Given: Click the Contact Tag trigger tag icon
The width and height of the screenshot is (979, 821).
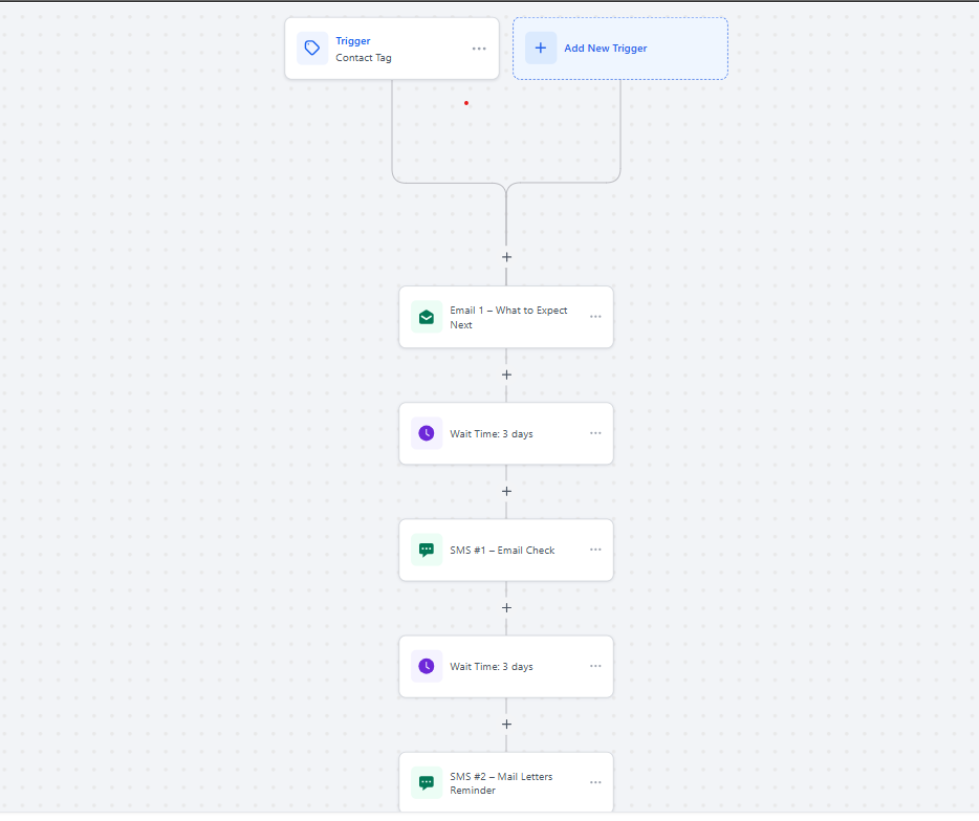Looking at the screenshot, I should [312, 48].
